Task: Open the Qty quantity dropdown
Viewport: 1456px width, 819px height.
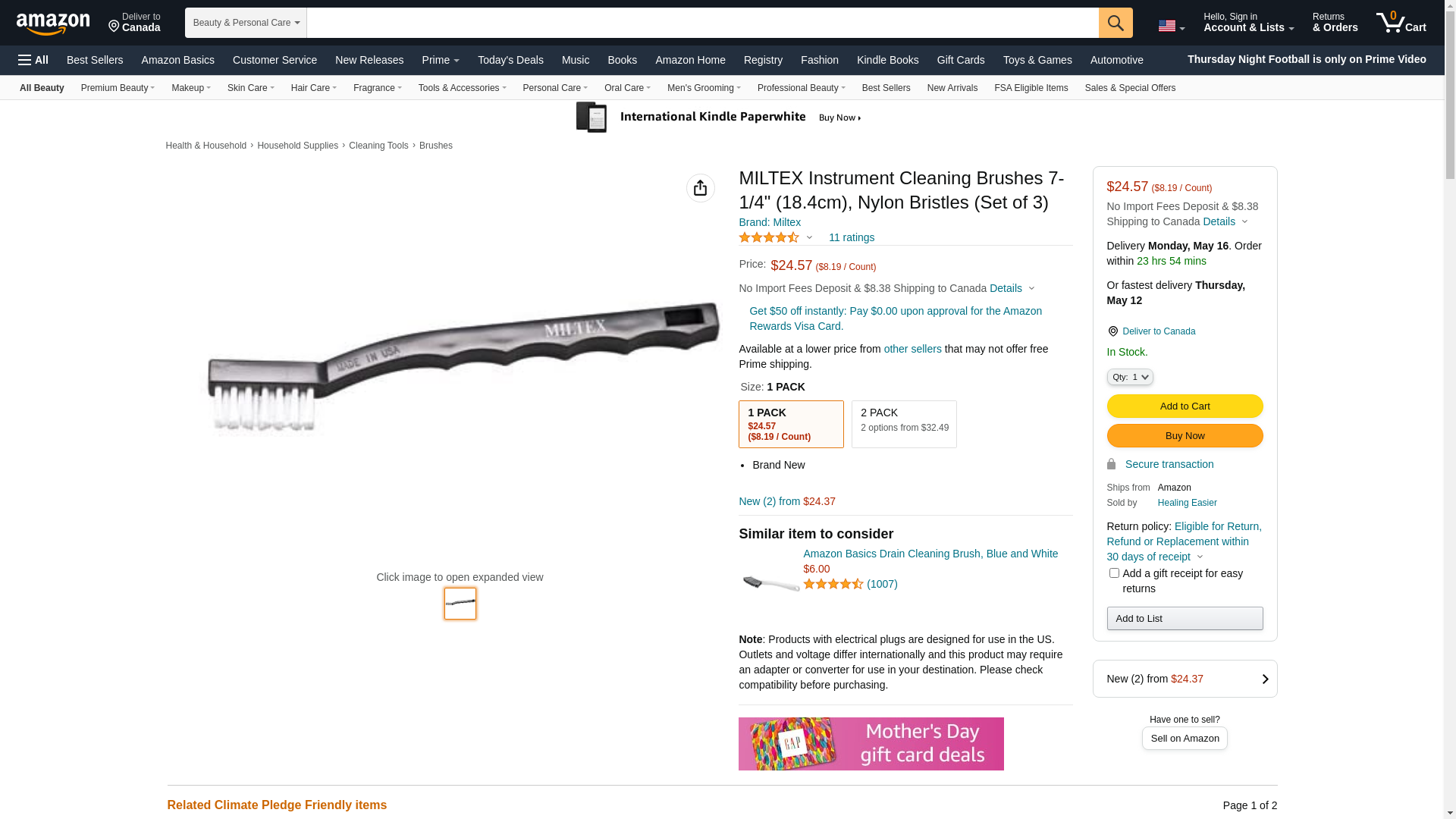Action: (x=1130, y=377)
